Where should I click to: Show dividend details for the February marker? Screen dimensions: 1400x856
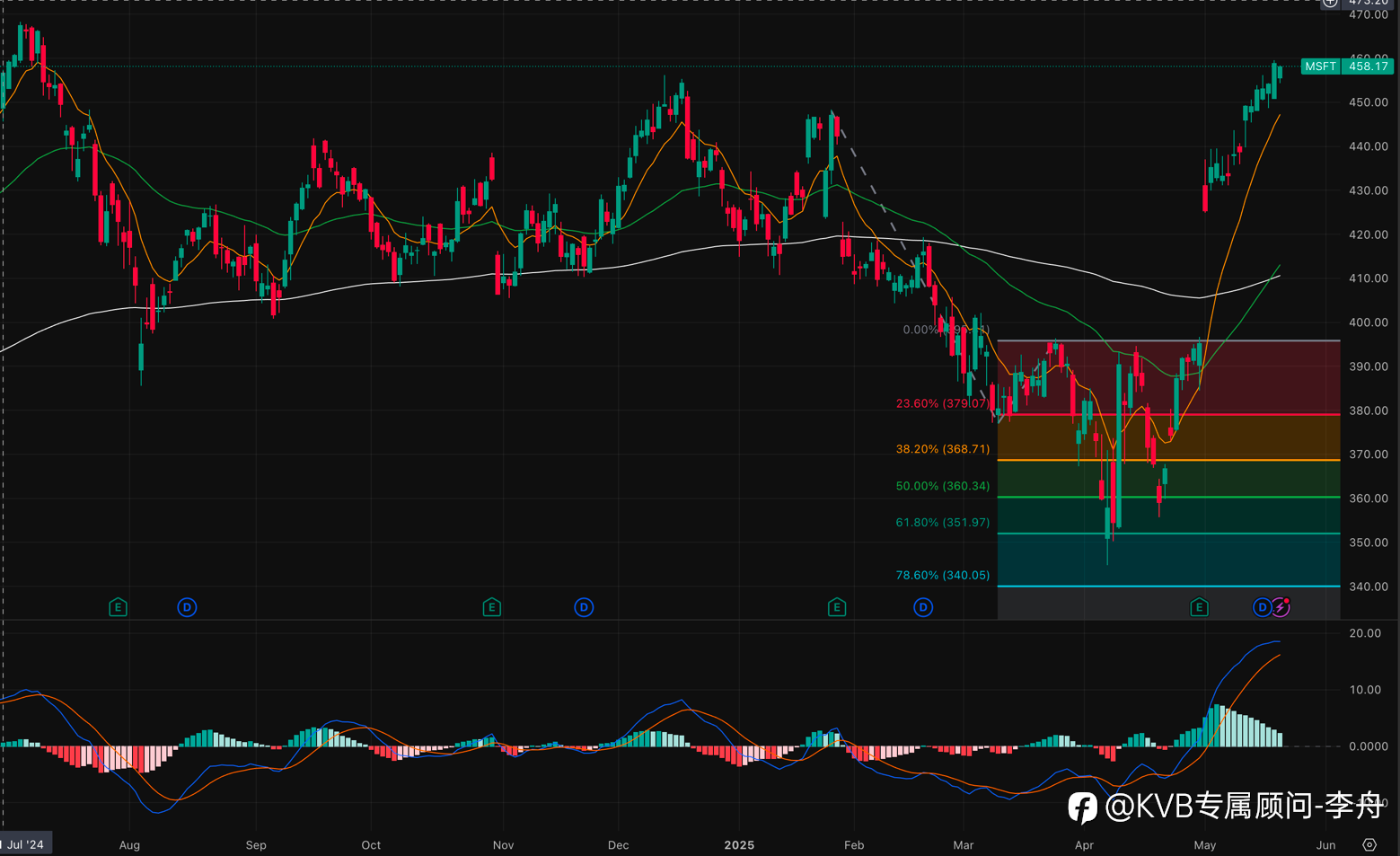tap(923, 607)
